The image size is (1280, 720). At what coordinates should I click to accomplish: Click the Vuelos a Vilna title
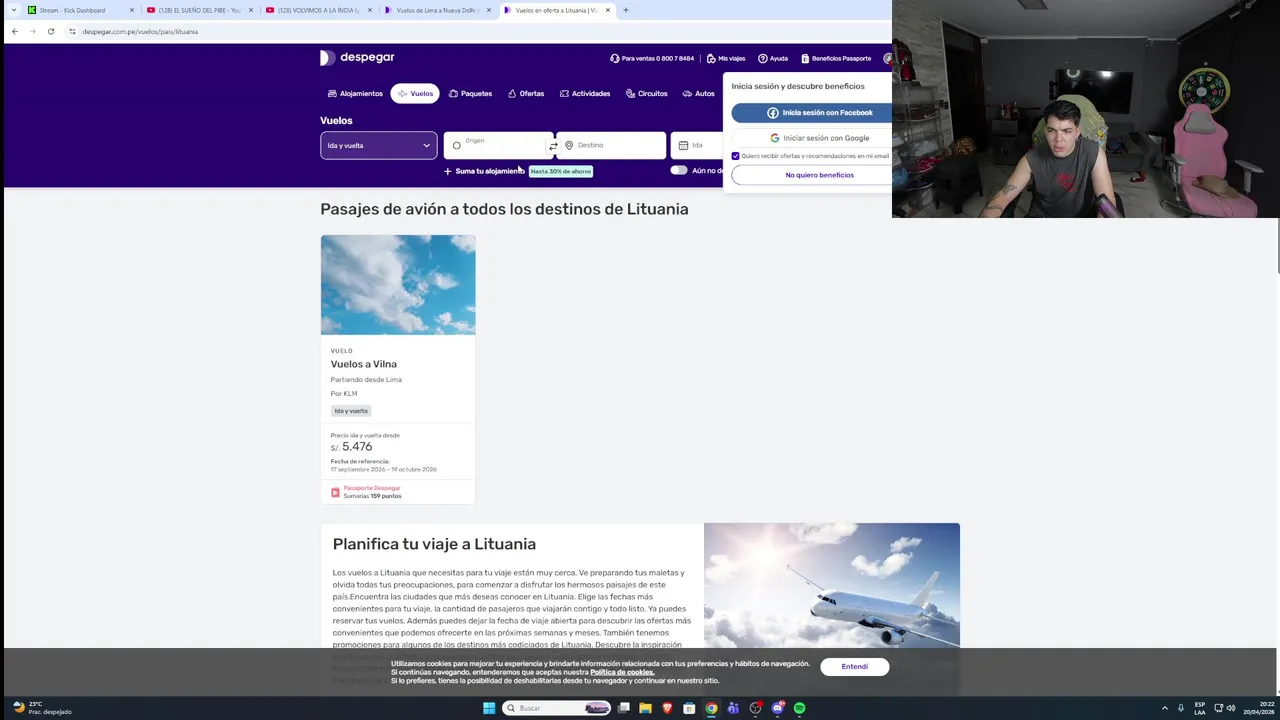coord(364,364)
